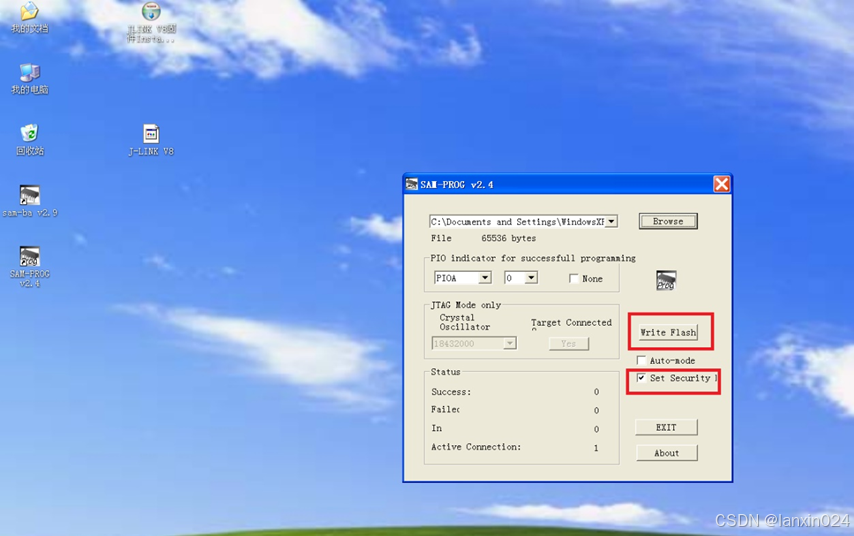Click the Browse button
This screenshot has height=536, width=854.
tap(668, 221)
